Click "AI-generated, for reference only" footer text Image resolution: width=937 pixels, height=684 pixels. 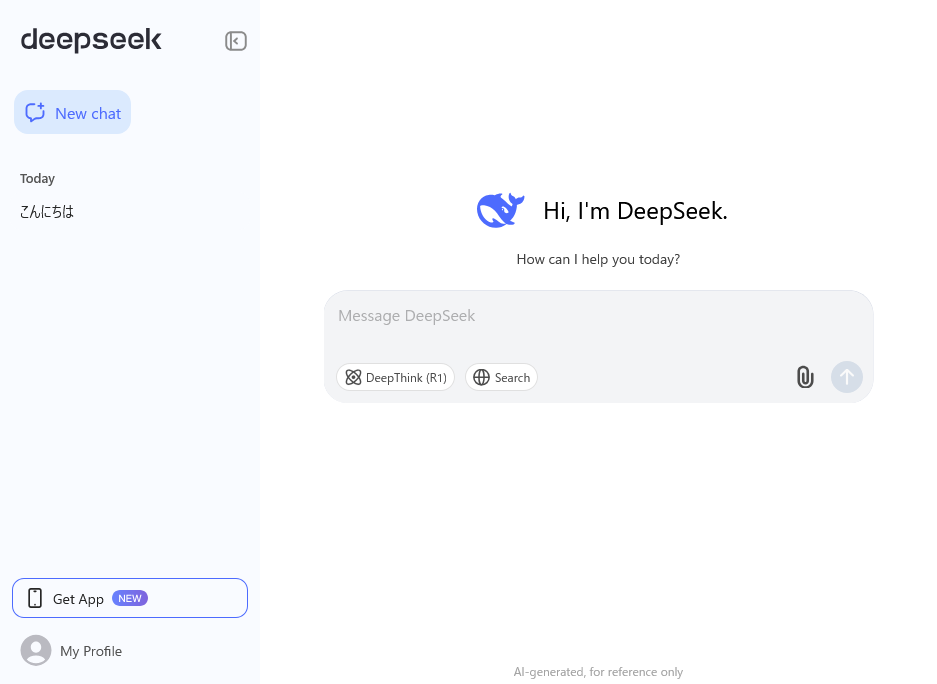pyautogui.click(x=598, y=672)
